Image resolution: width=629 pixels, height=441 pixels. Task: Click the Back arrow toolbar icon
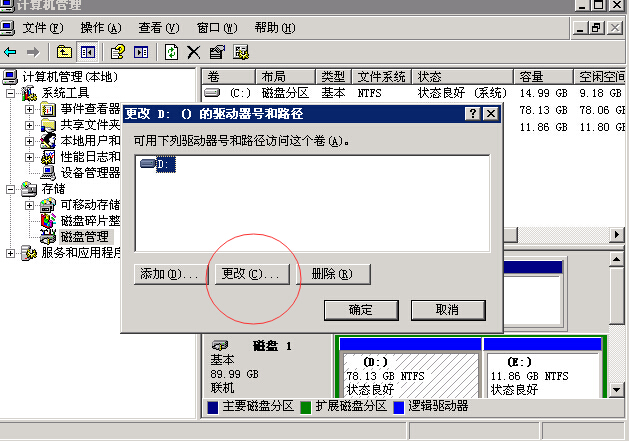click(x=11, y=52)
